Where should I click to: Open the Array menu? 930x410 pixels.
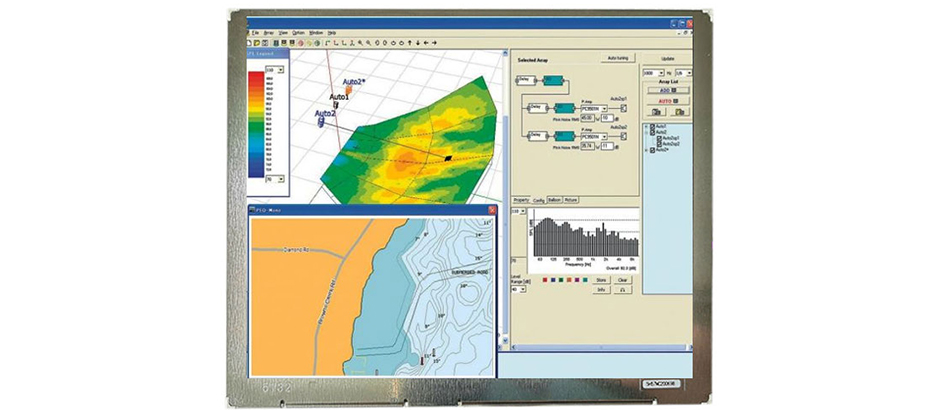click(x=269, y=33)
